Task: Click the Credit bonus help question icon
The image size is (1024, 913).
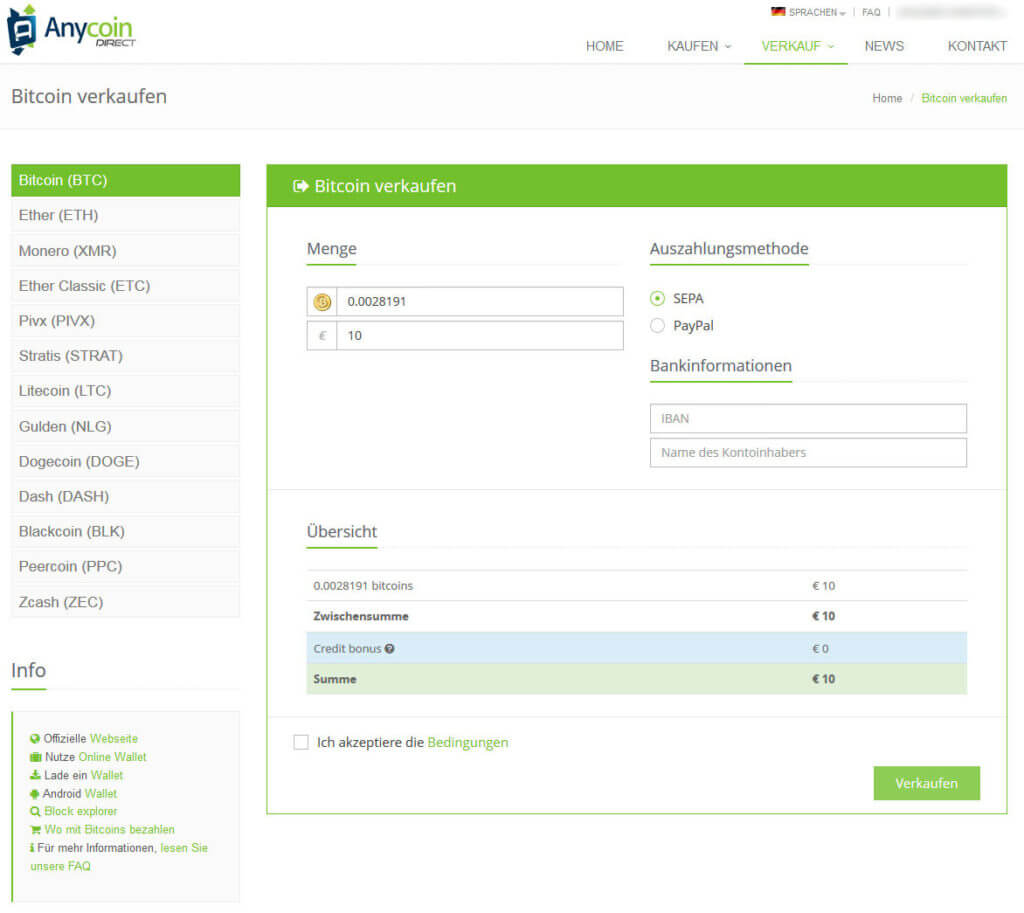Action: (x=389, y=649)
